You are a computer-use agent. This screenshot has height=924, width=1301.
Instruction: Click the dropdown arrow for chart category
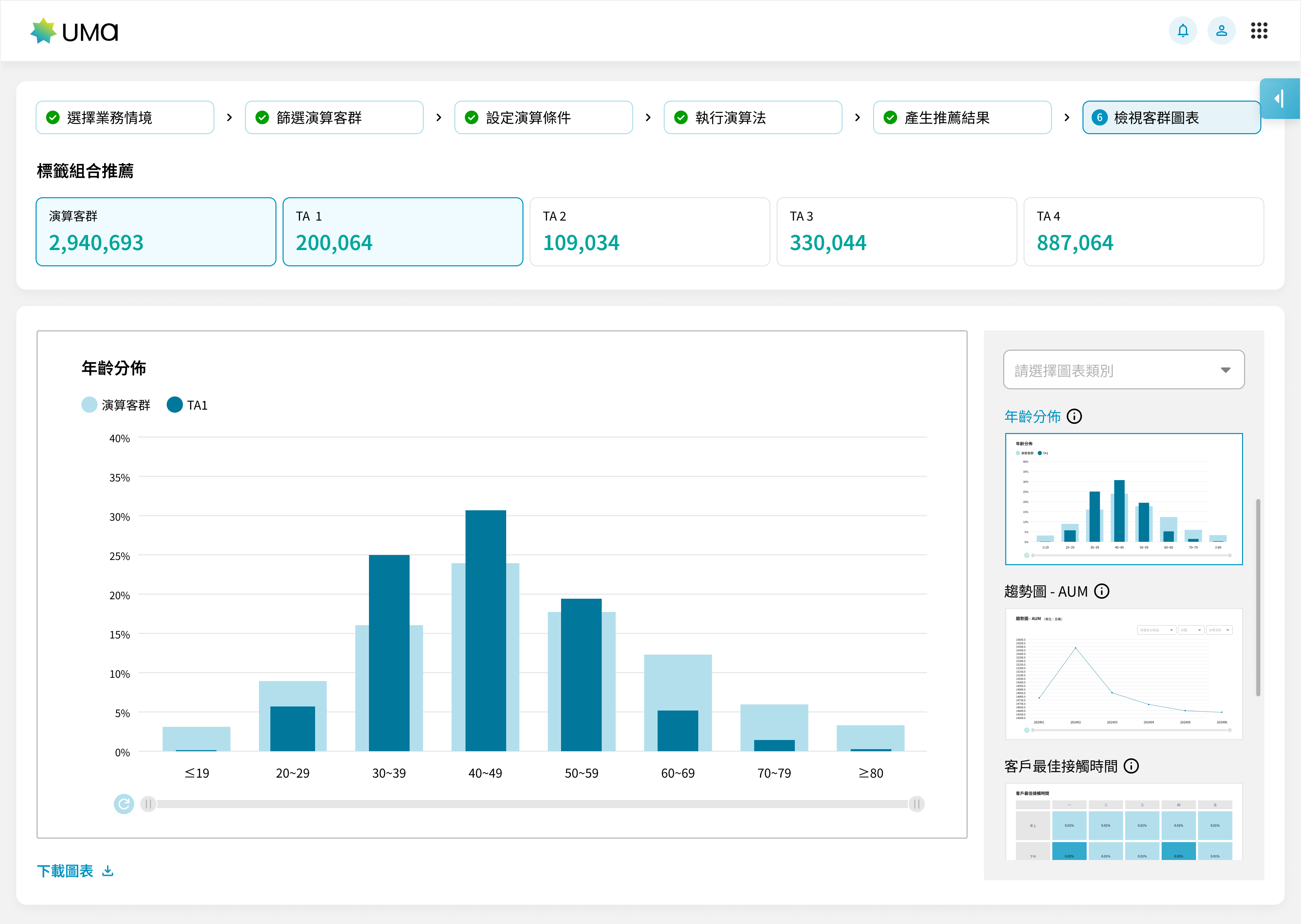coord(1225,370)
